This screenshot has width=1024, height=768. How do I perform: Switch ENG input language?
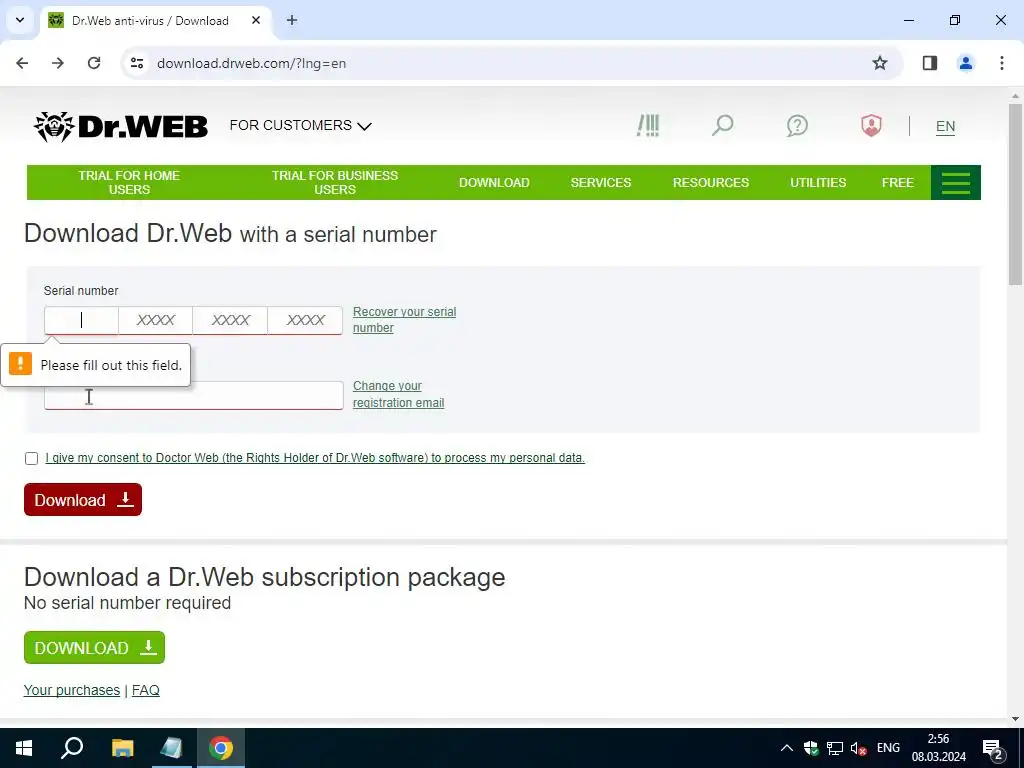tap(888, 748)
